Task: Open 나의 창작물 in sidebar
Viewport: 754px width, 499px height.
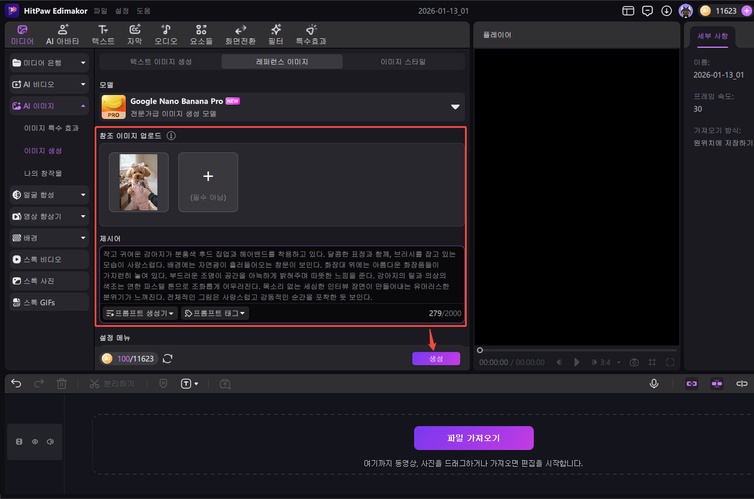Action: point(43,173)
